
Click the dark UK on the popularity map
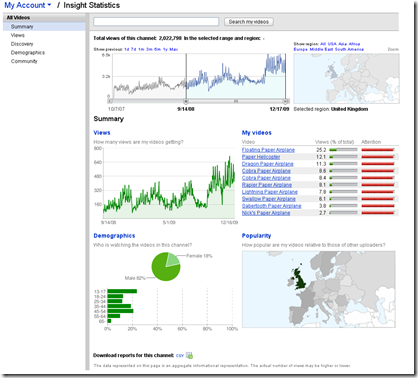coord(300,278)
